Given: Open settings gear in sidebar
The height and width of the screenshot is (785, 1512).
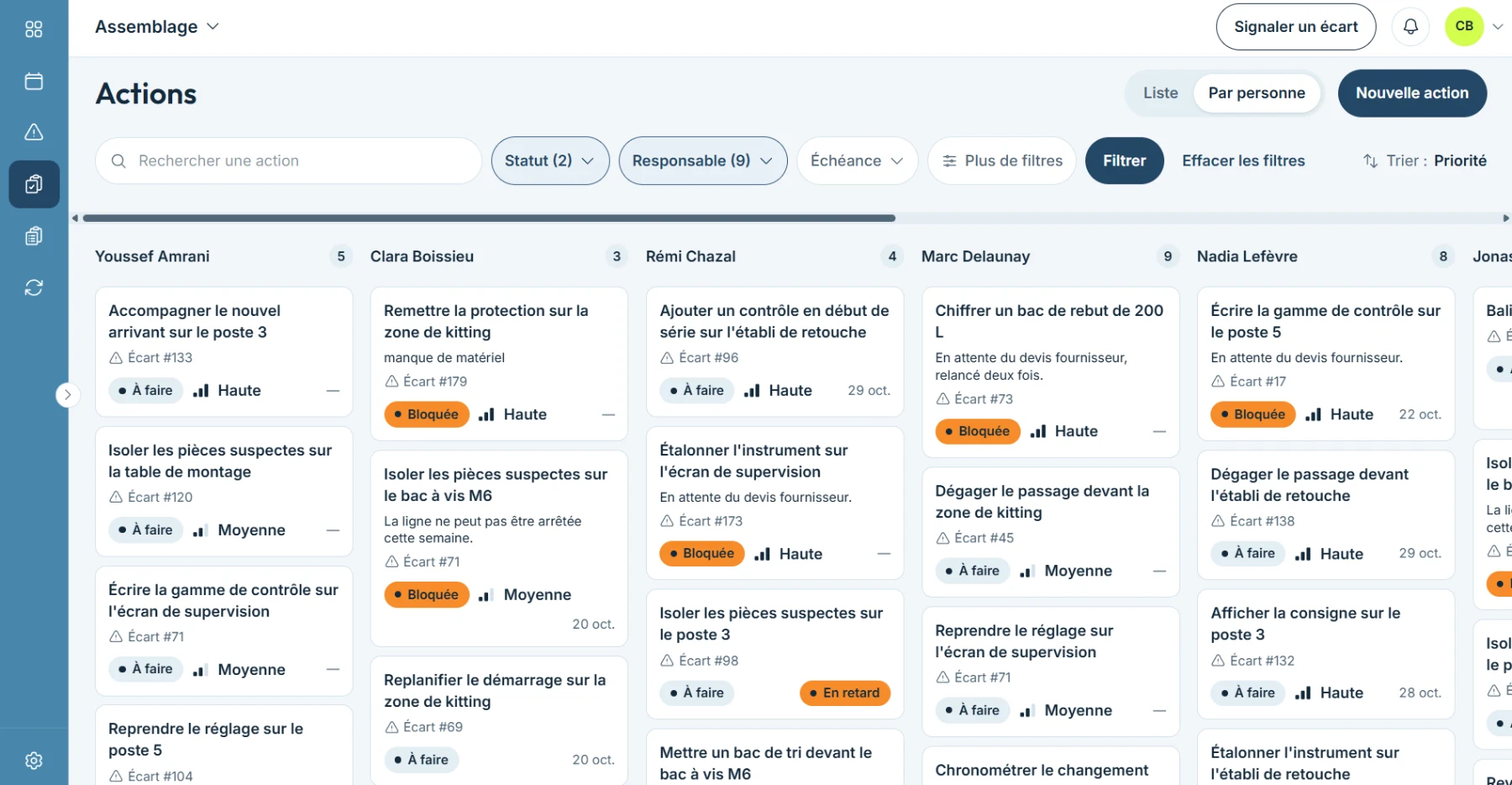Looking at the screenshot, I should click(34, 761).
